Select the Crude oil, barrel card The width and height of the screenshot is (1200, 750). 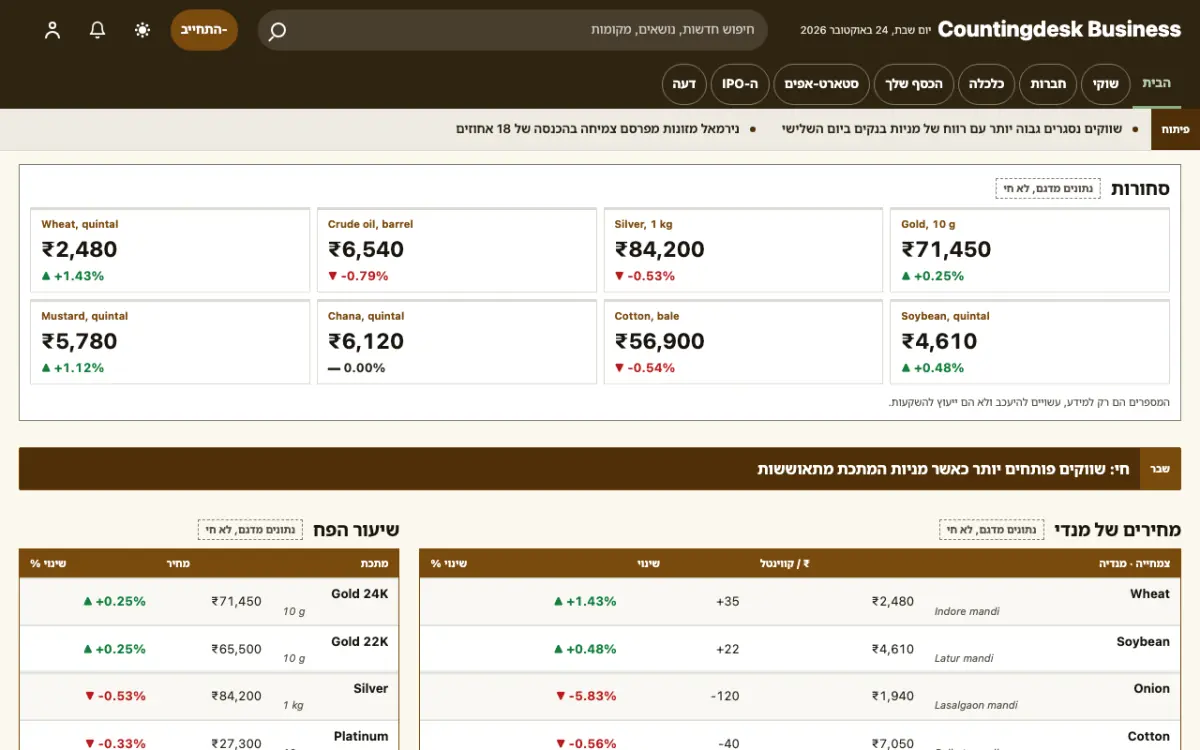coord(457,250)
